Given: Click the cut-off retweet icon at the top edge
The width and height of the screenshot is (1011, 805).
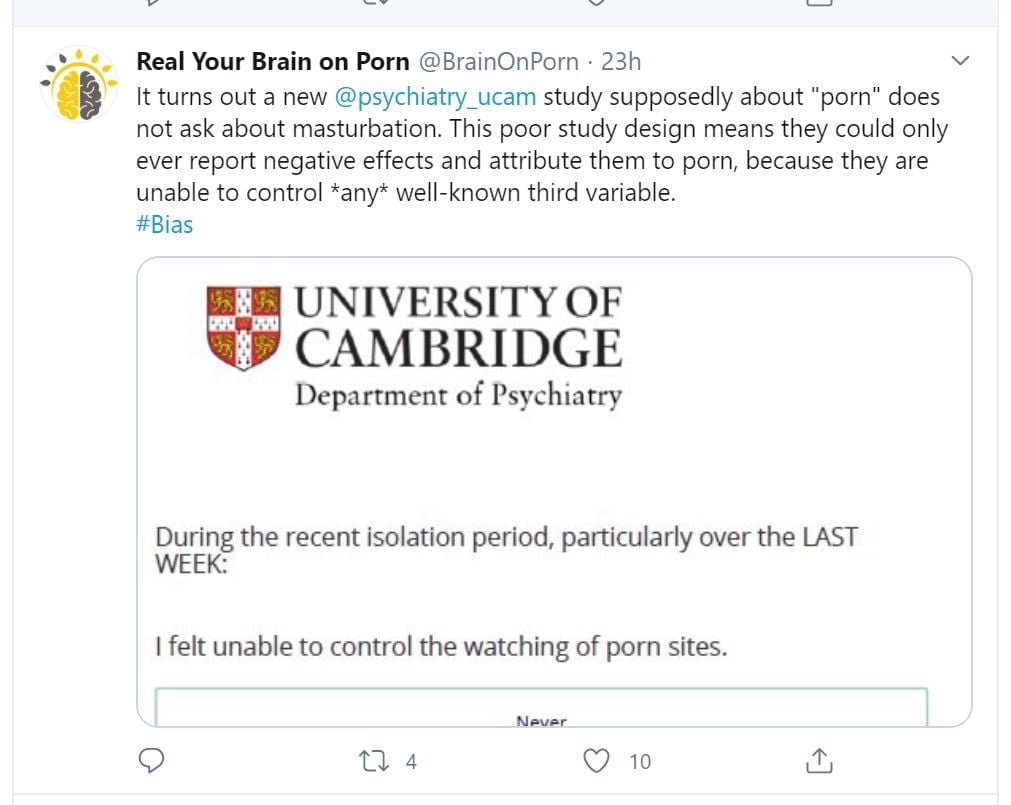Looking at the screenshot, I should click(x=374, y=3).
